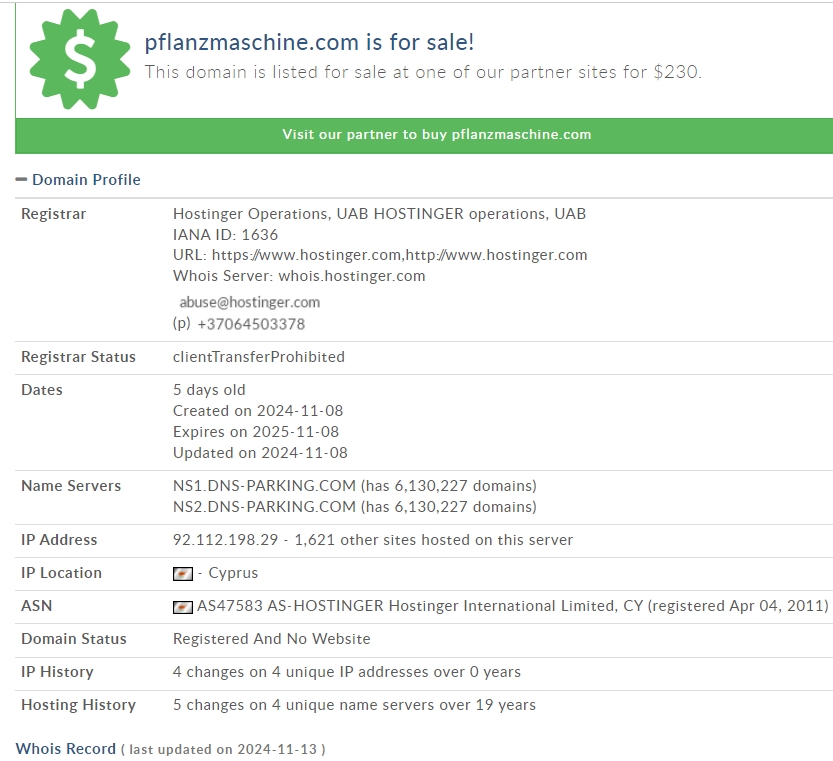Open the Whois Record heading link

click(65, 748)
